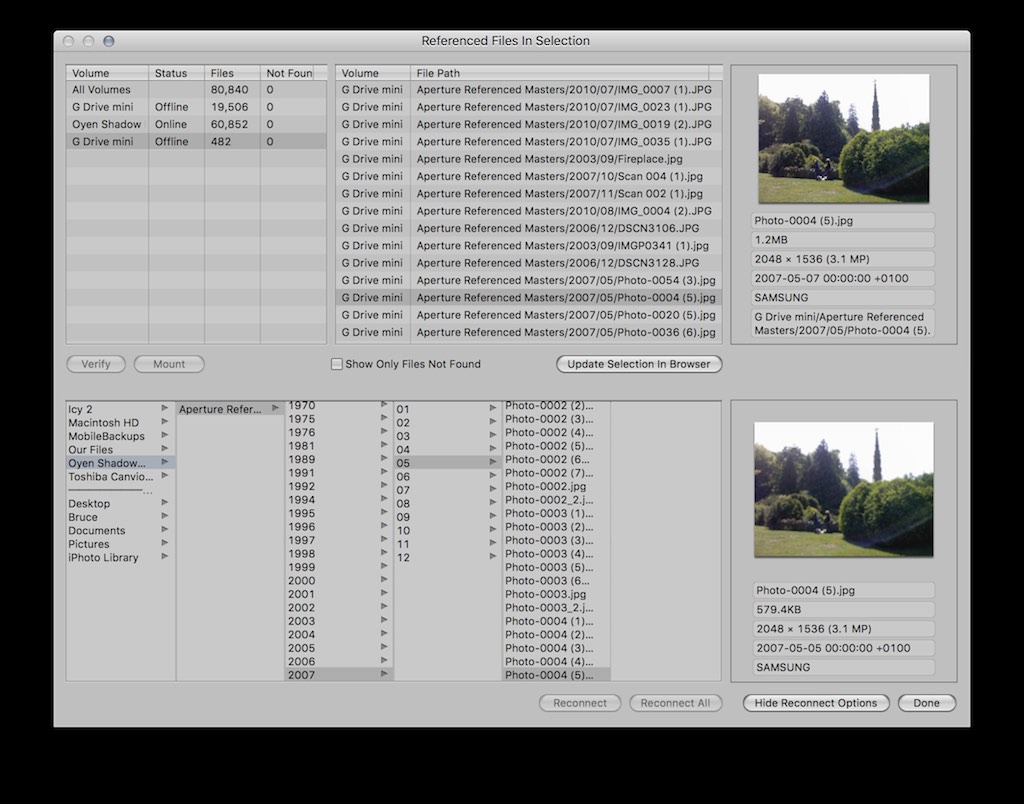Open the 09 month folder

point(447,517)
